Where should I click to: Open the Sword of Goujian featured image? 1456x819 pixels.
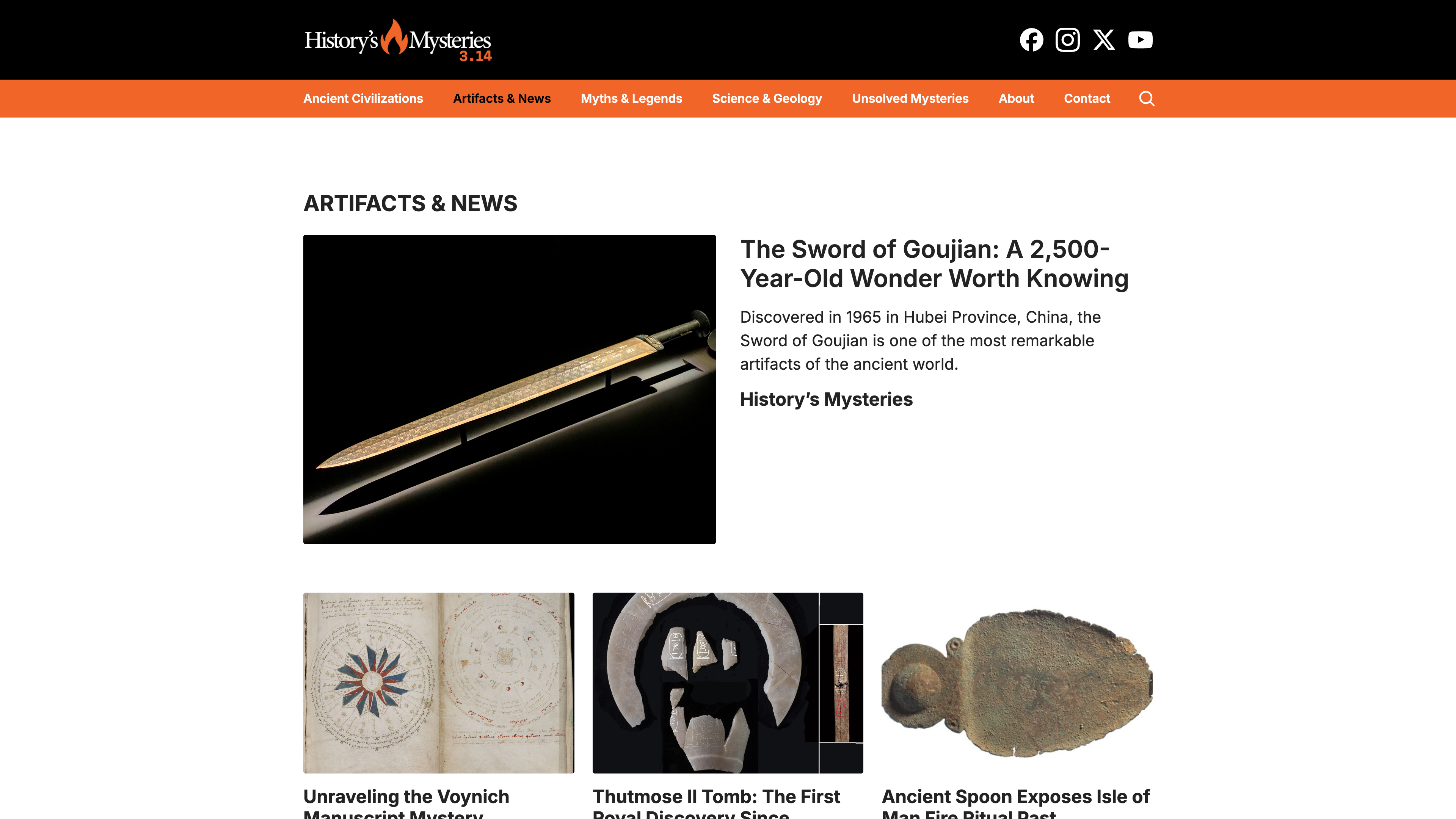point(509,389)
